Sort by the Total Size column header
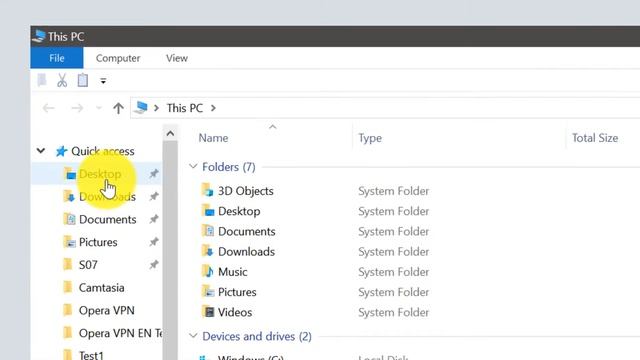 [595, 138]
